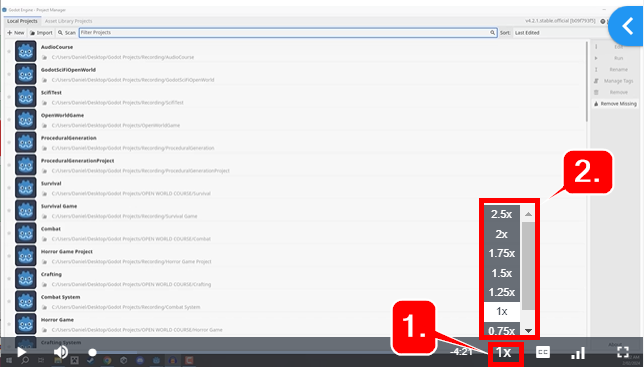644x367 pixels.
Task: Play the video
Action: pyautogui.click(x=21, y=352)
